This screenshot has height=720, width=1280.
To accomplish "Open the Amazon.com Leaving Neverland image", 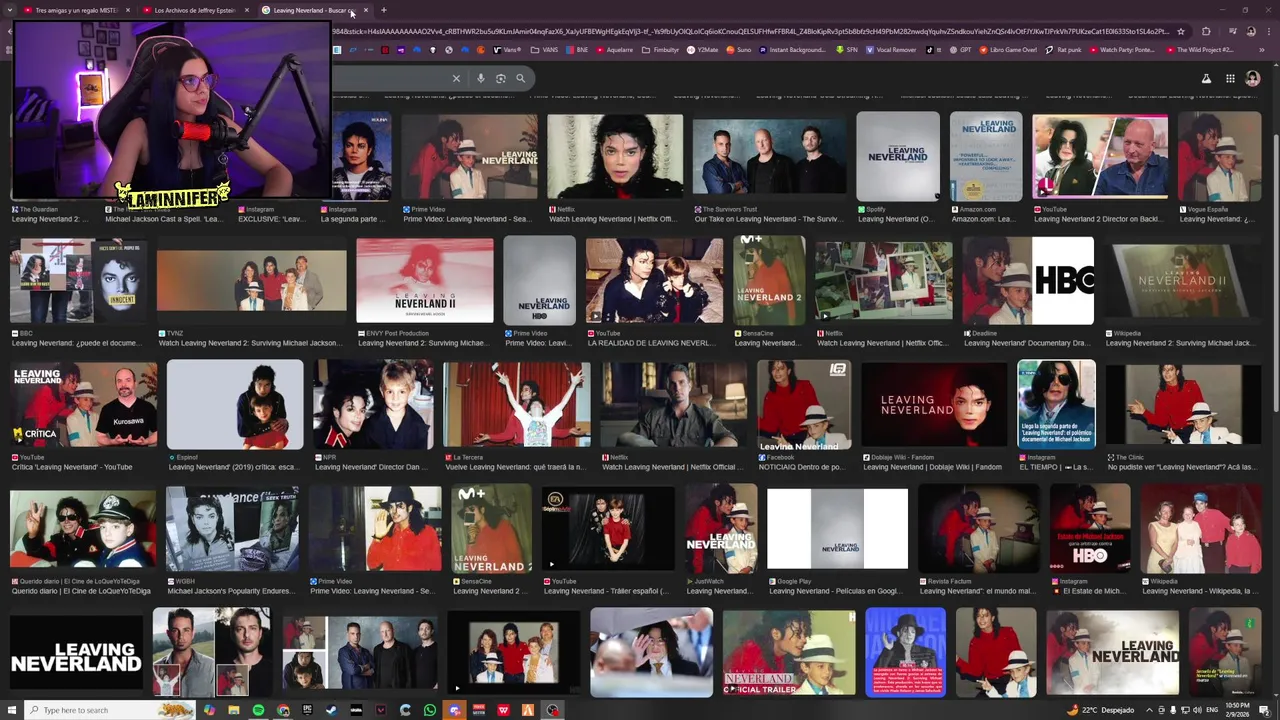I will [x=986, y=157].
